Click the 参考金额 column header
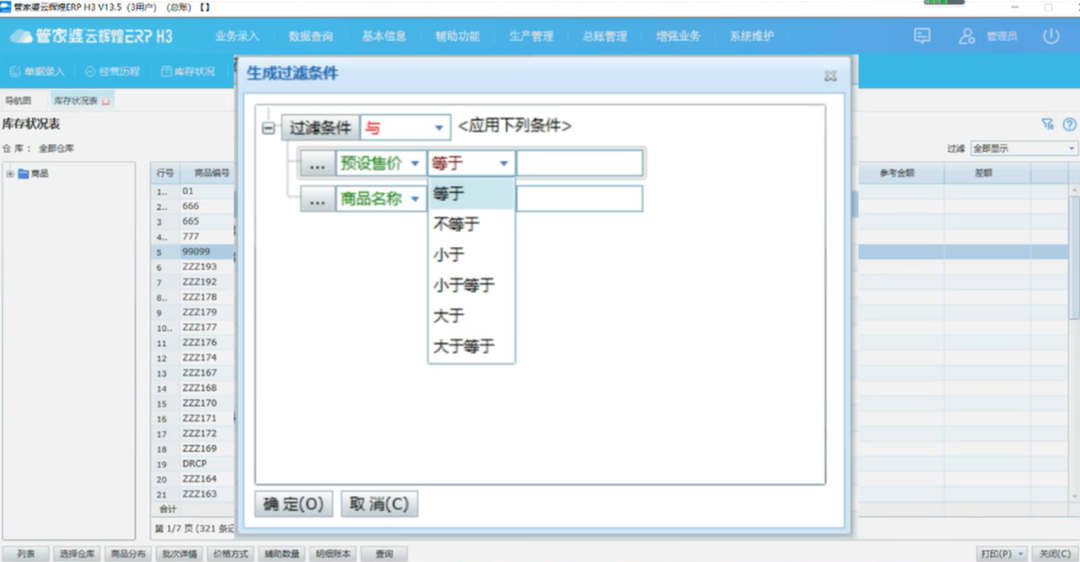Viewport: 1080px width, 562px height. click(896, 173)
